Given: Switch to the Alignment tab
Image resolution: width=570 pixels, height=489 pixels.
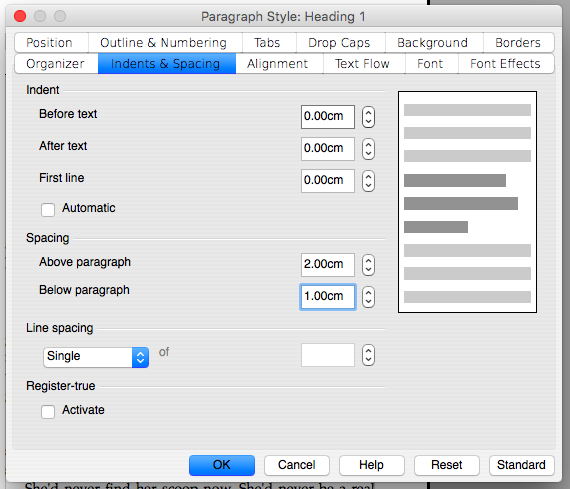Looking at the screenshot, I should [278, 64].
